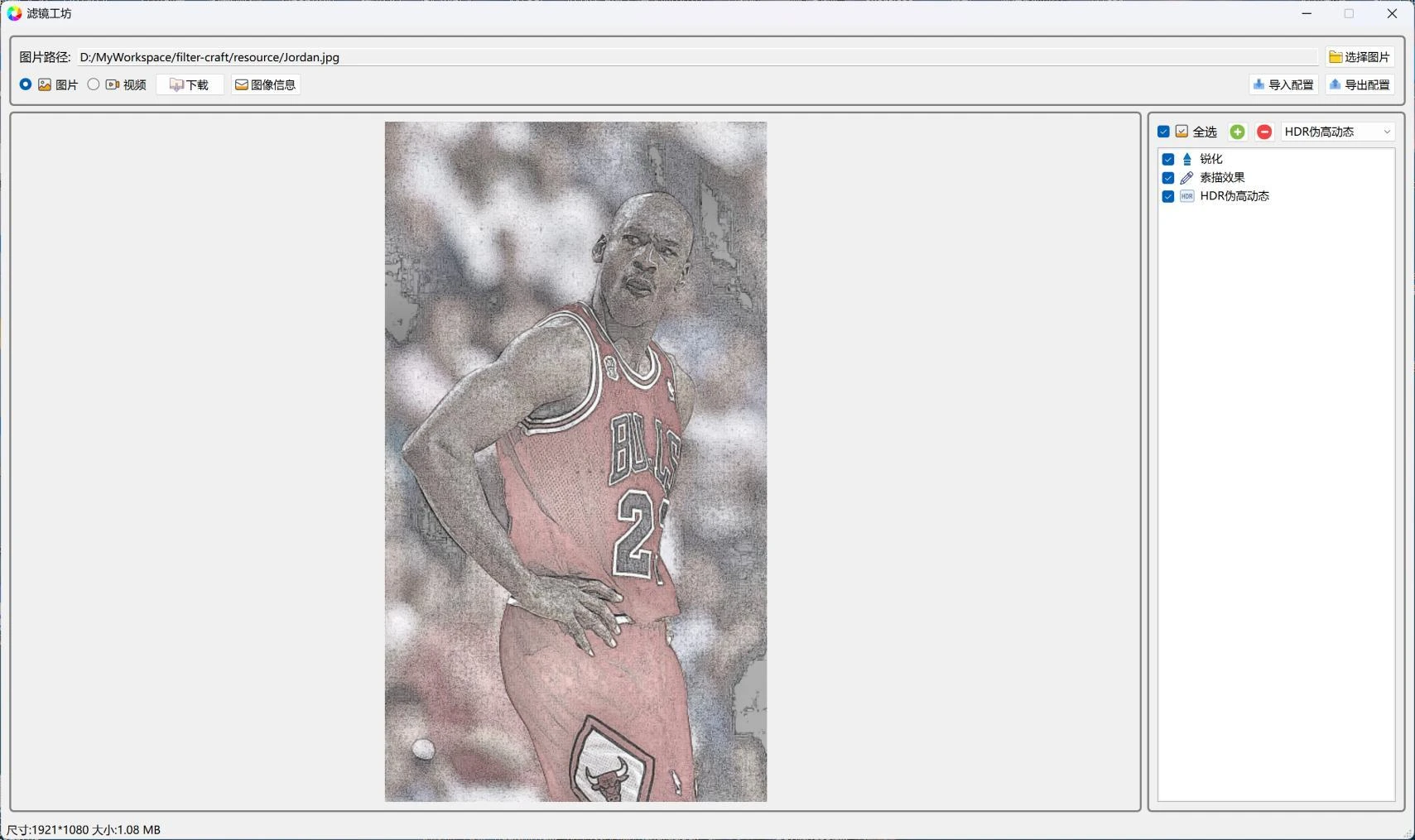The image size is (1415, 840).
Task: Select the 锐化 list row text
Action: tap(1210, 159)
